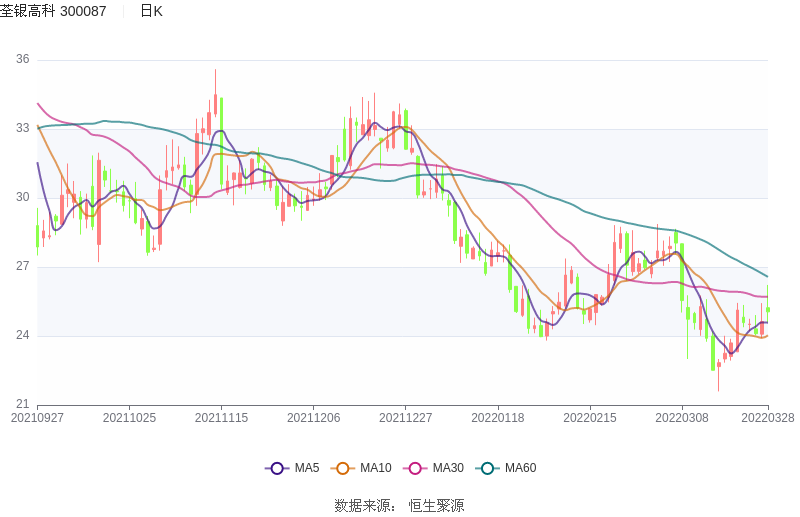Image resolution: width=800 pixels, height=517 pixels.
Task: Pick the 20220118 date axis label
Action: click(x=498, y=418)
